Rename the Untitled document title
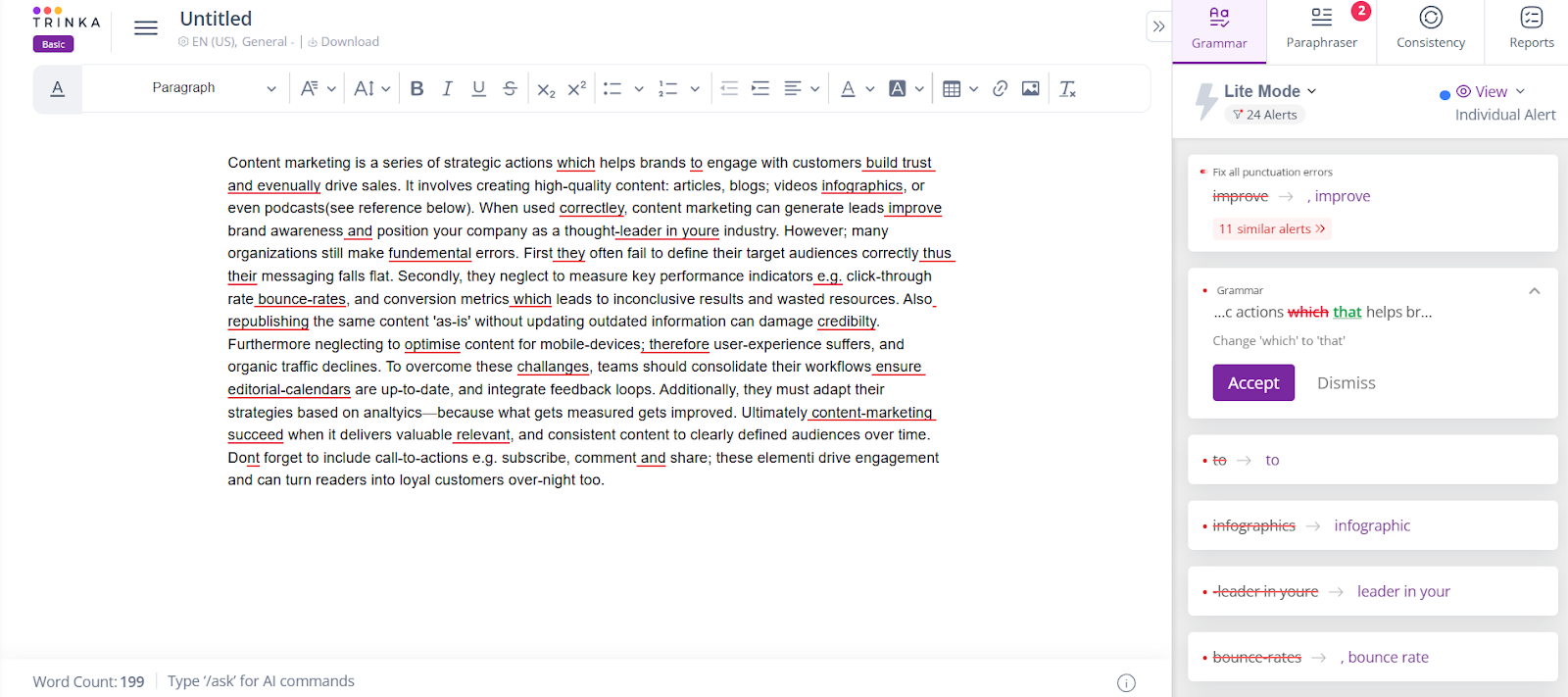Screen dimensions: 1568x697 (216, 19)
